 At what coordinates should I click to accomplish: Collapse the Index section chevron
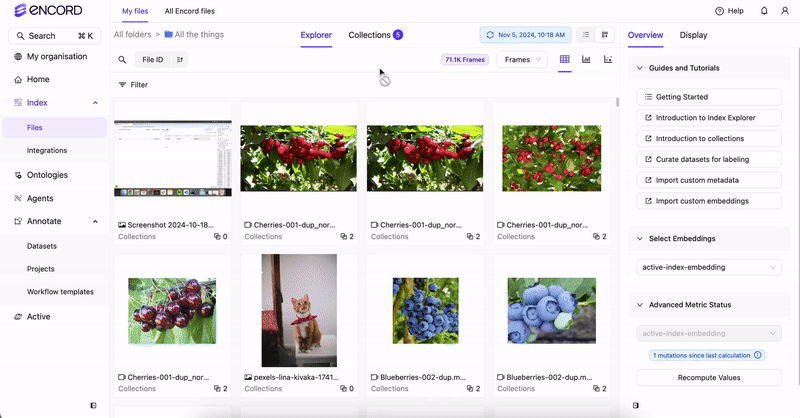point(95,103)
